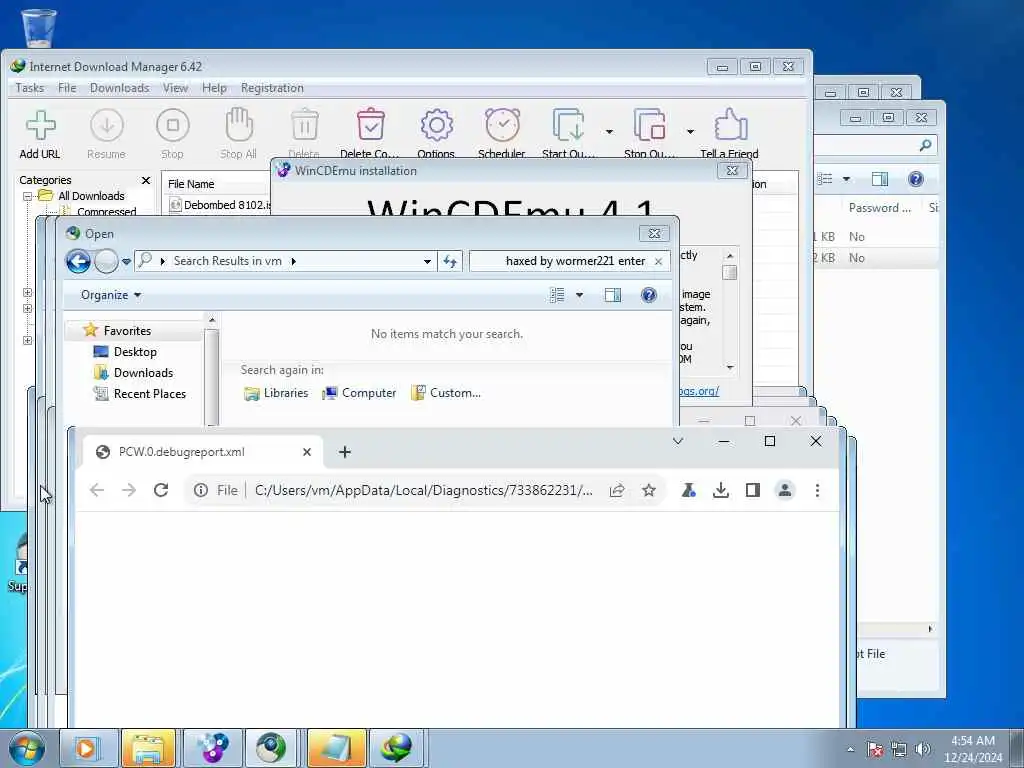This screenshot has height=768, width=1024.
Task: Select Recent Places in navigation pane
Action: pyautogui.click(x=150, y=394)
